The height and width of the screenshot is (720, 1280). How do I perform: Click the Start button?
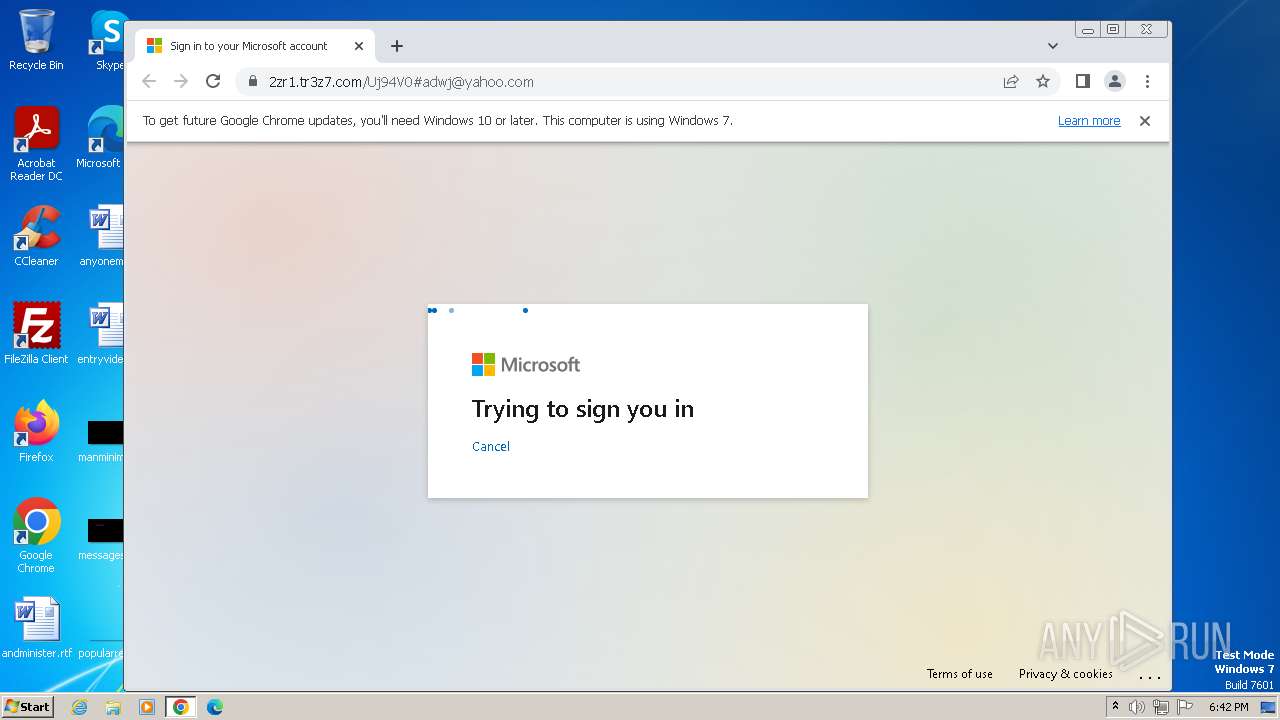[x=27, y=706]
